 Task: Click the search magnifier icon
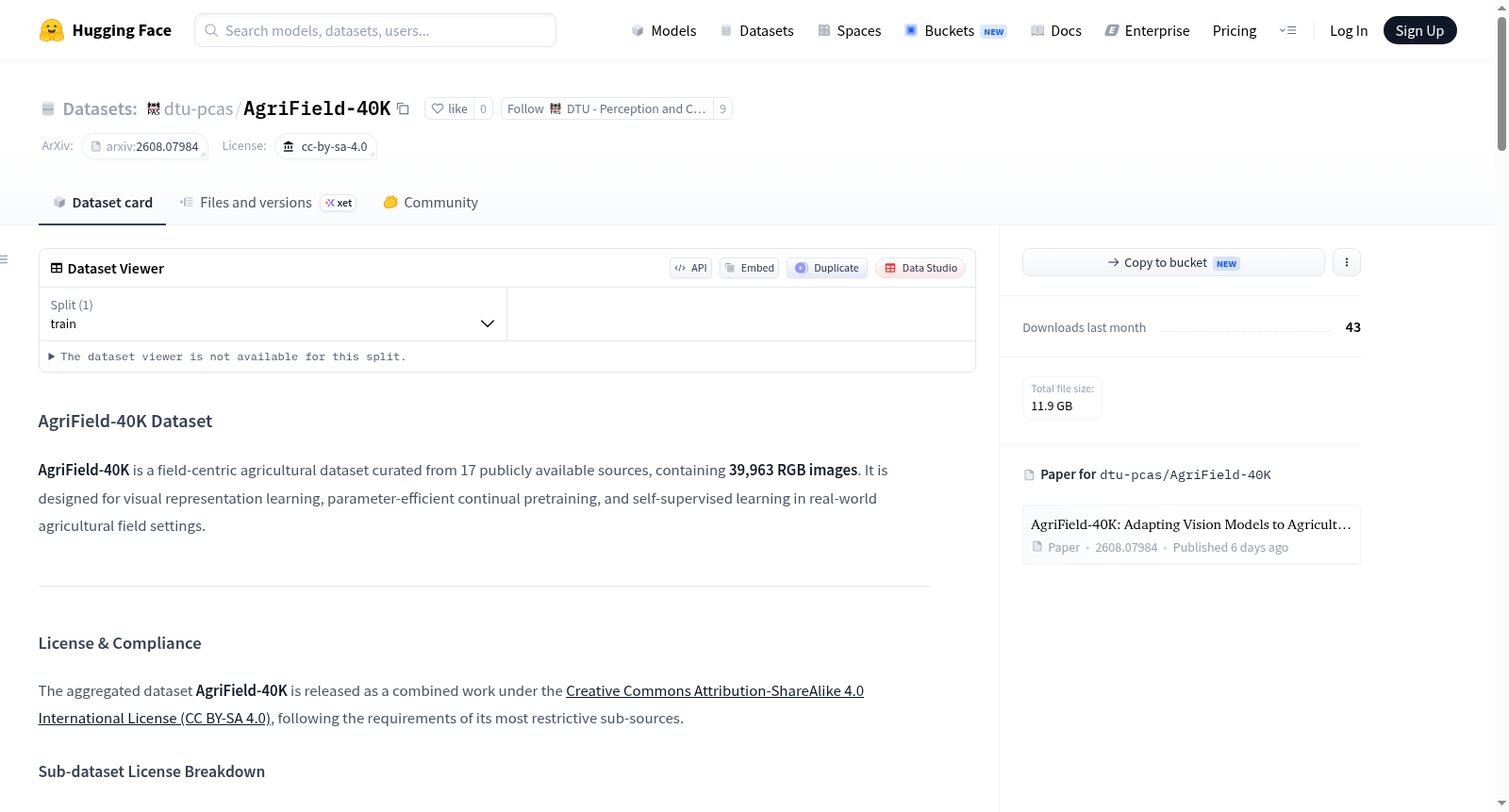(x=211, y=30)
